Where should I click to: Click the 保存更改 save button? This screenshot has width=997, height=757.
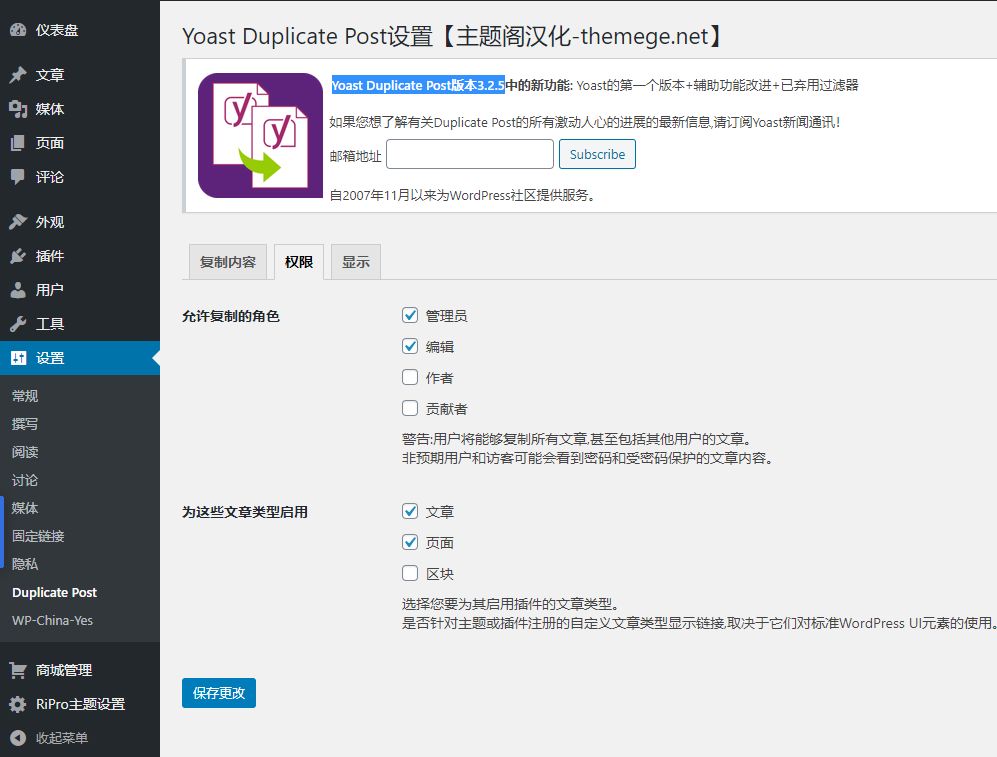pyautogui.click(x=219, y=693)
